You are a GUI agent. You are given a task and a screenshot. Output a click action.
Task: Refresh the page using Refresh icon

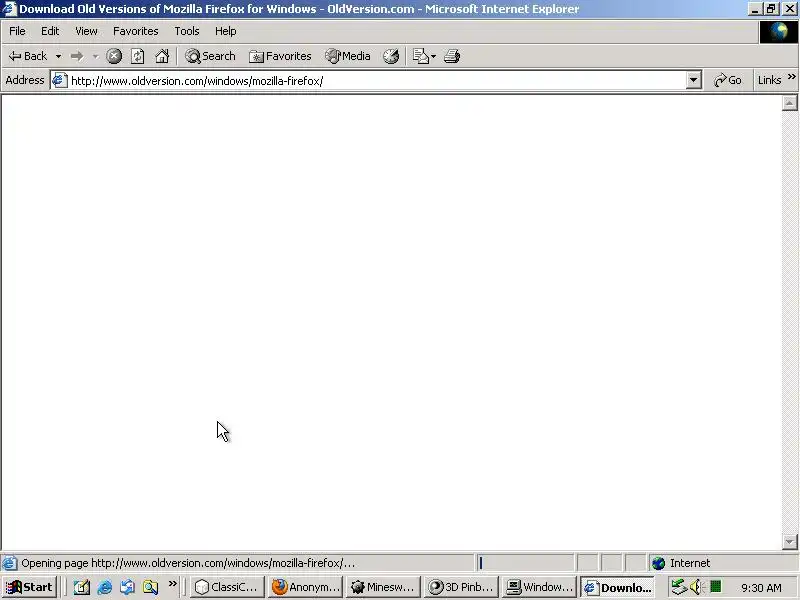coord(138,56)
